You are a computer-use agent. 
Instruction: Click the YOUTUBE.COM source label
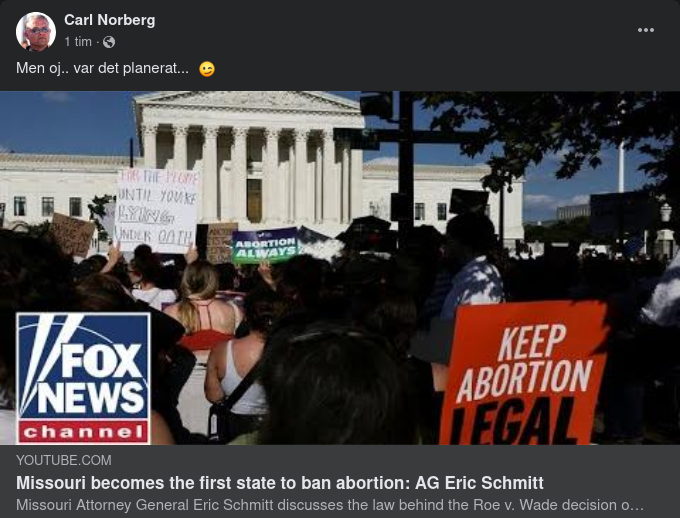(x=64, y=460)
